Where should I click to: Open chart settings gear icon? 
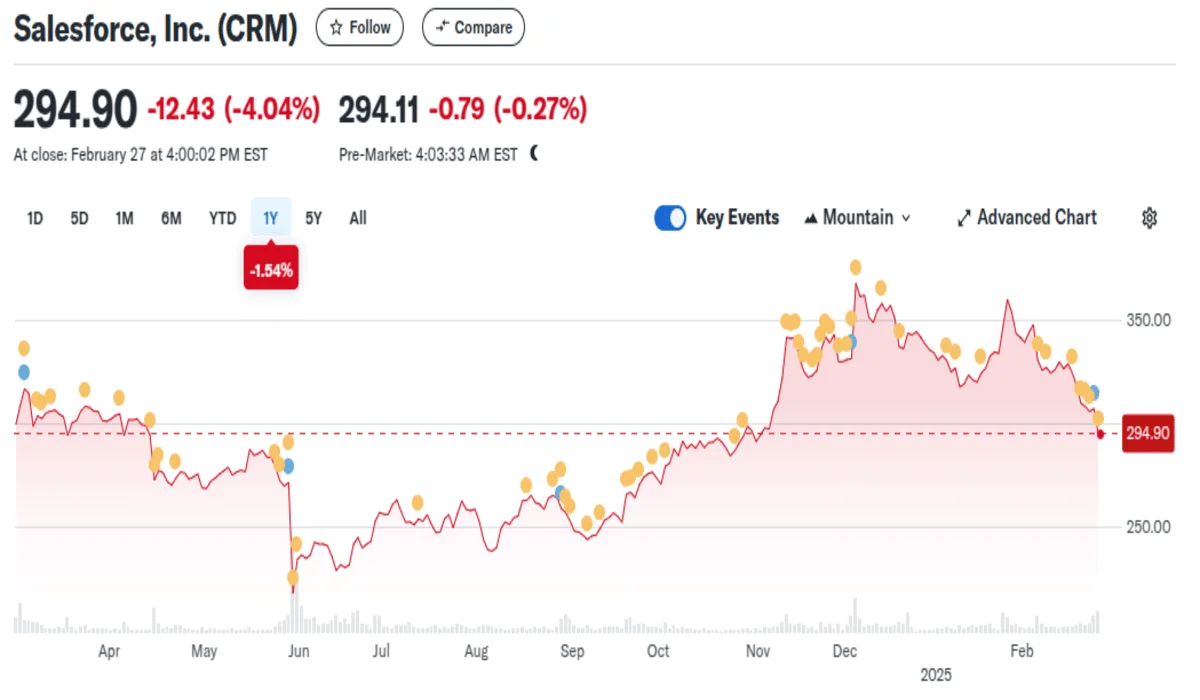pos(1150,218)
